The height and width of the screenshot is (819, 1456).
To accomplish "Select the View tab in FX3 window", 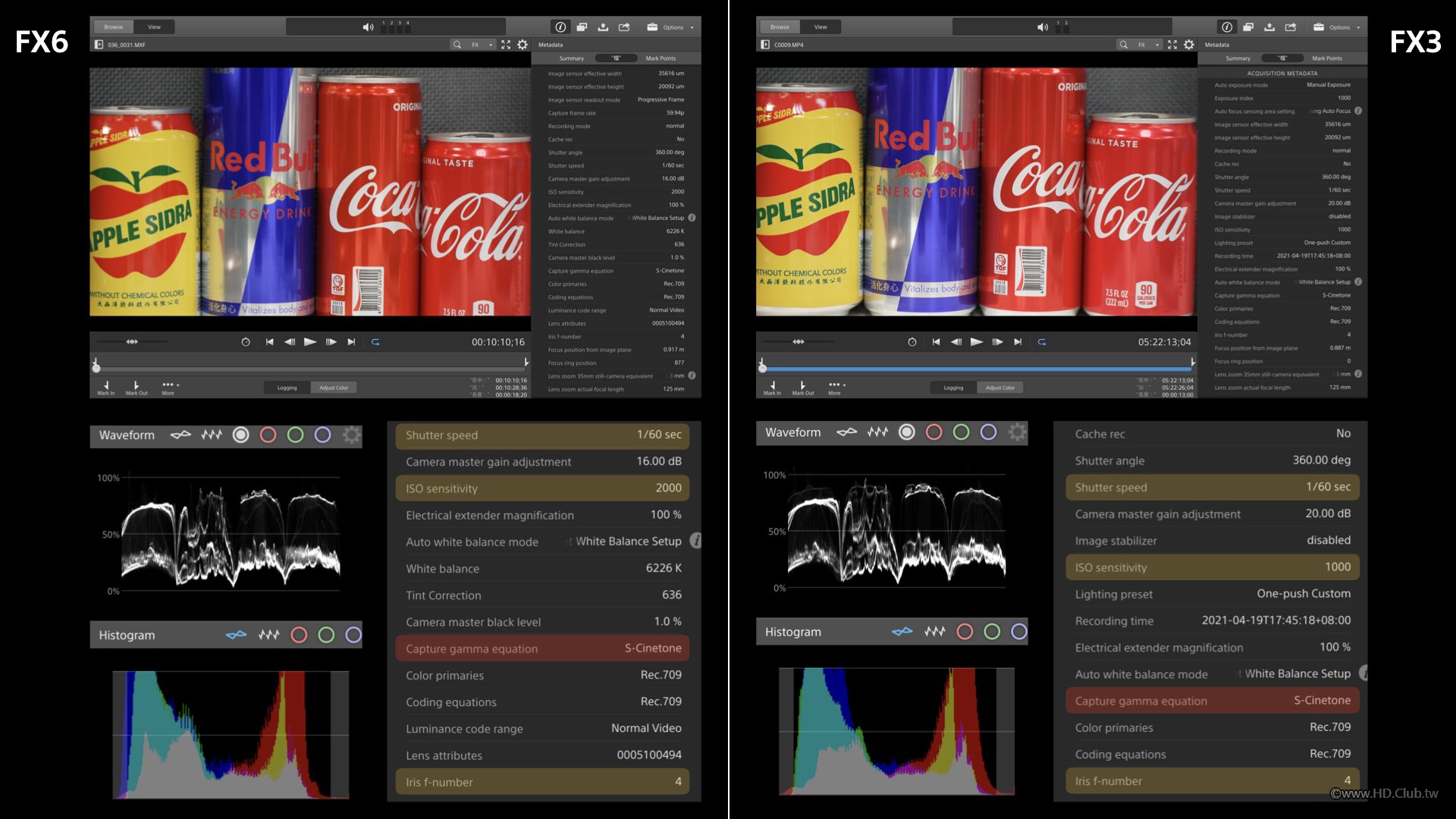I will (821, 27).
